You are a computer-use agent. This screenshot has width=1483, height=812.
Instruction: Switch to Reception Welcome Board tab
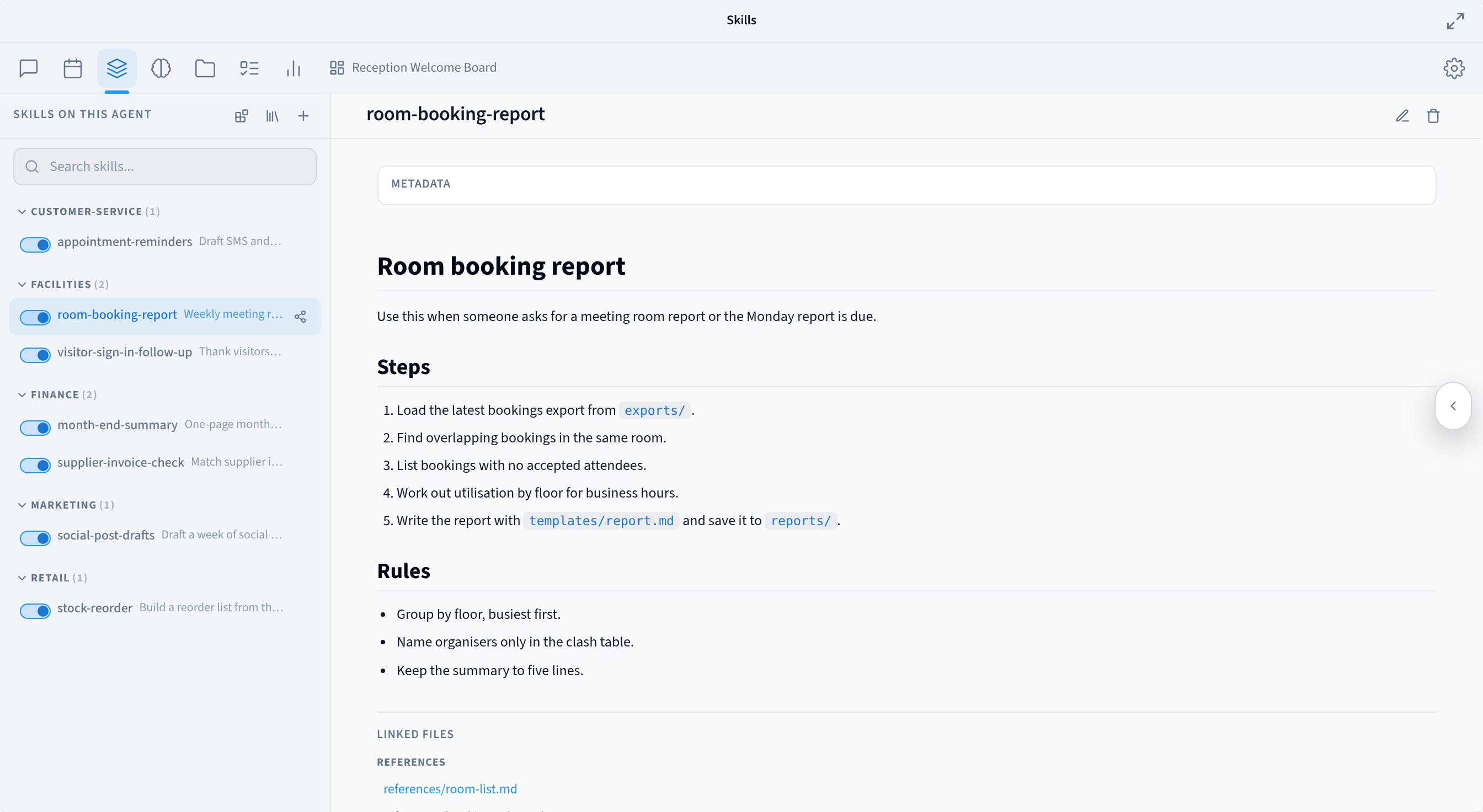413,68
